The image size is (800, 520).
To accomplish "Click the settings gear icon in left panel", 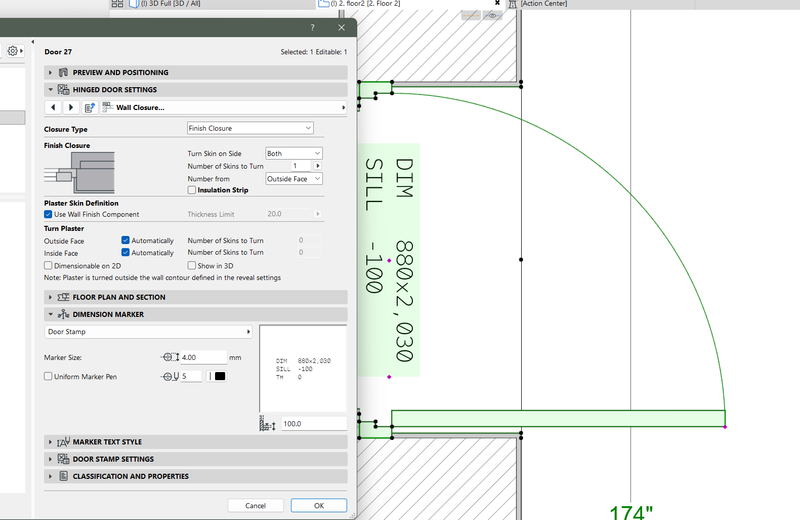I will click(x=13, y=51).
